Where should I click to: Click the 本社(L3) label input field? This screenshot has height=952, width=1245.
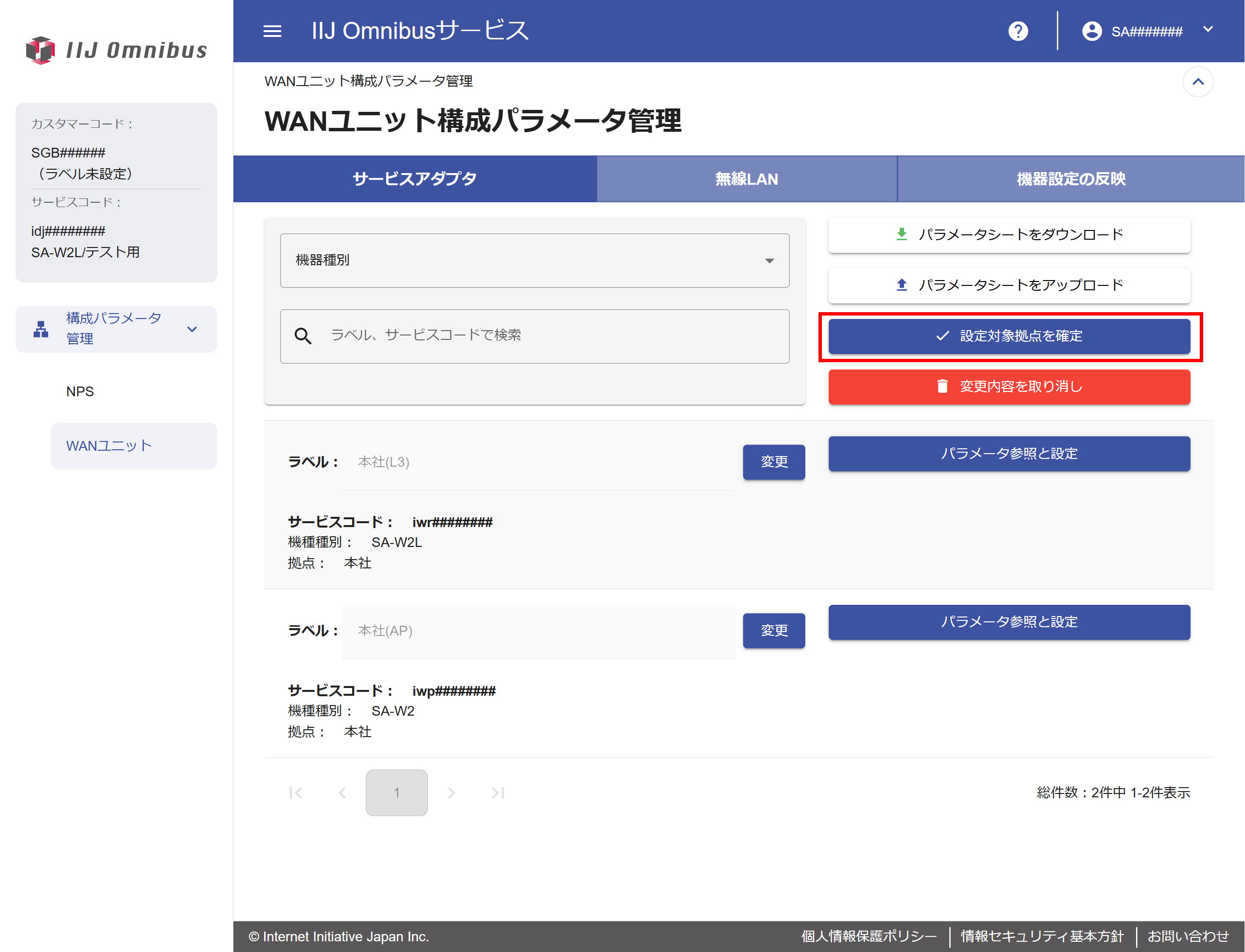538,462
